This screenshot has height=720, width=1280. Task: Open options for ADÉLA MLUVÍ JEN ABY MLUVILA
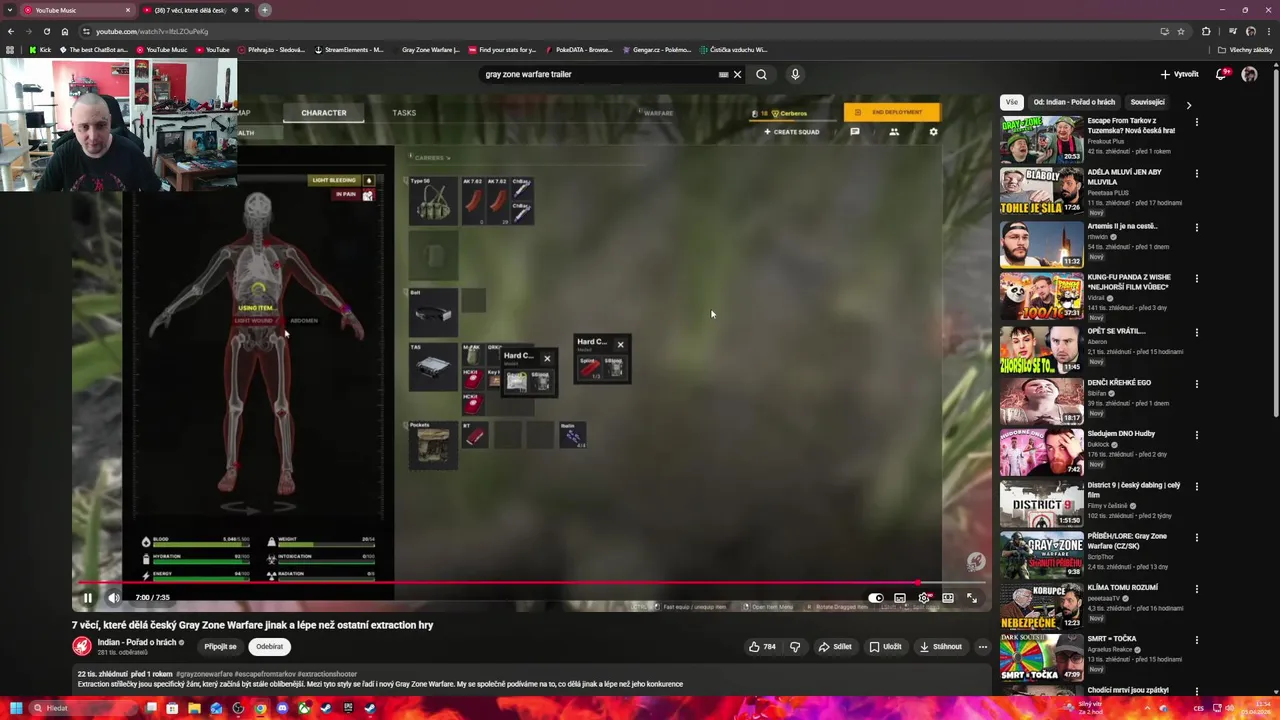pyautogui.click(x=1196, y=173)
